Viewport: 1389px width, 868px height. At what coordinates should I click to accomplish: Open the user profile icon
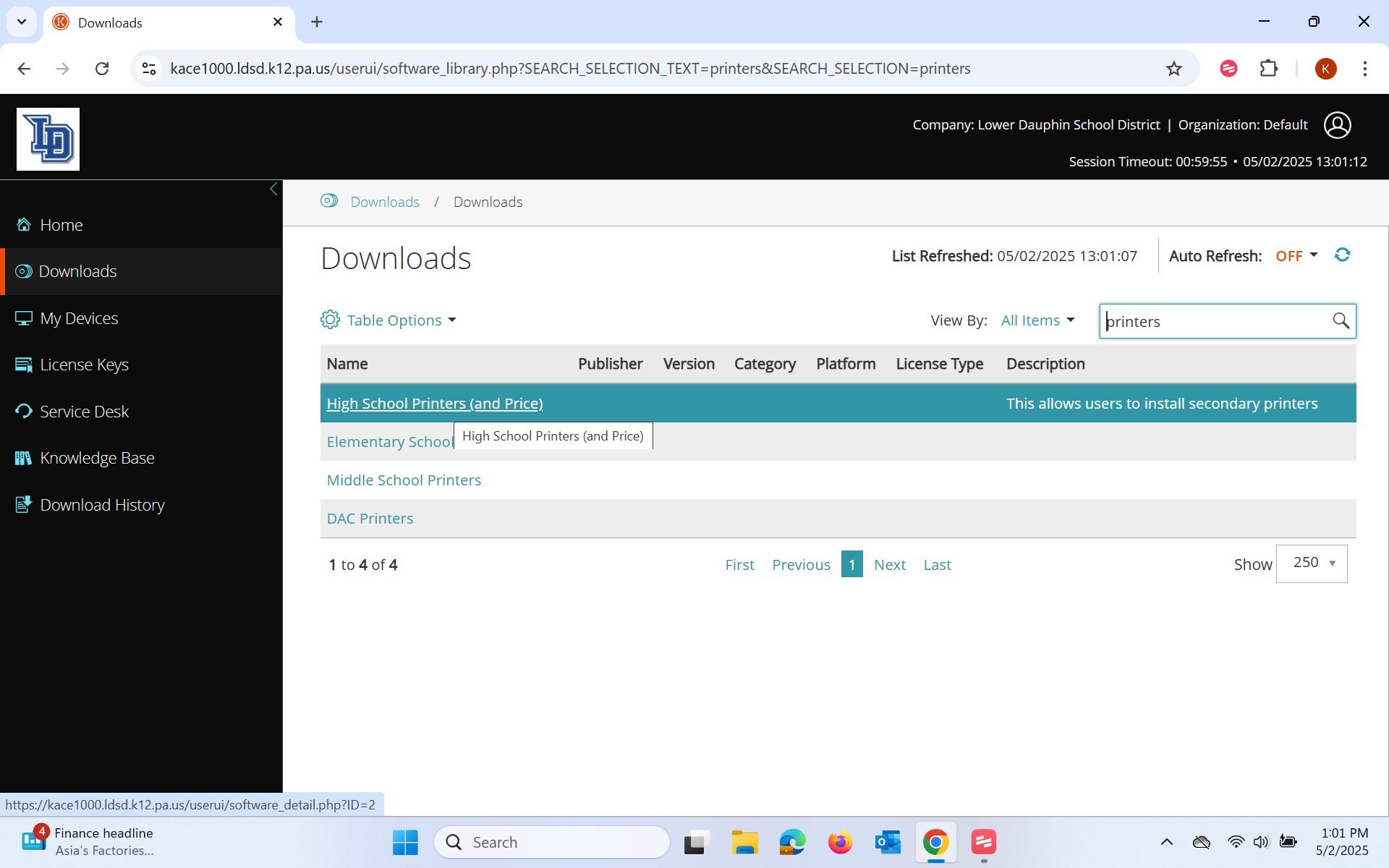click(x=1337, y=125)
